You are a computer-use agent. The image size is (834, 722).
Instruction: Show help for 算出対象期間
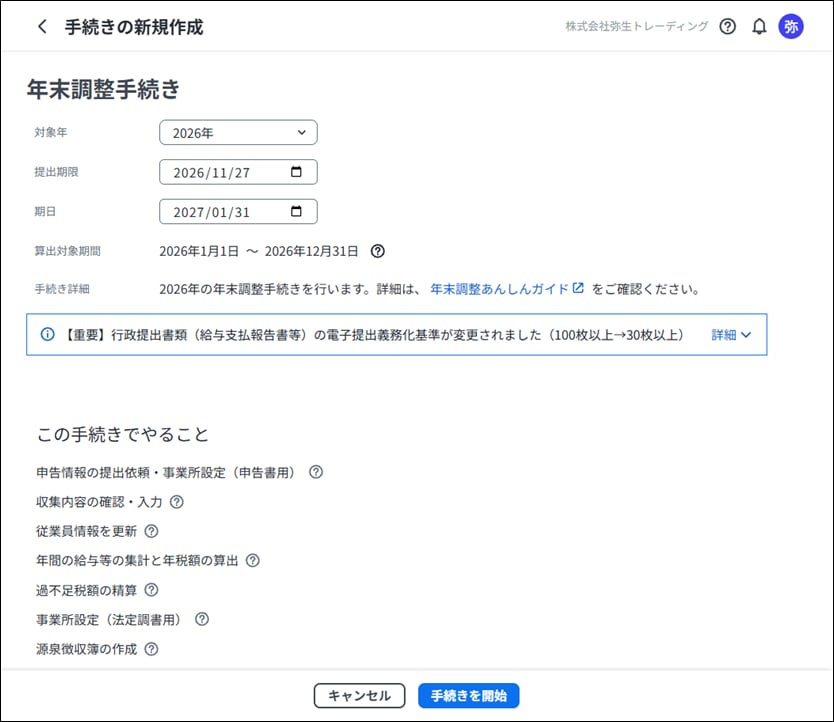(x=378, y=251)
